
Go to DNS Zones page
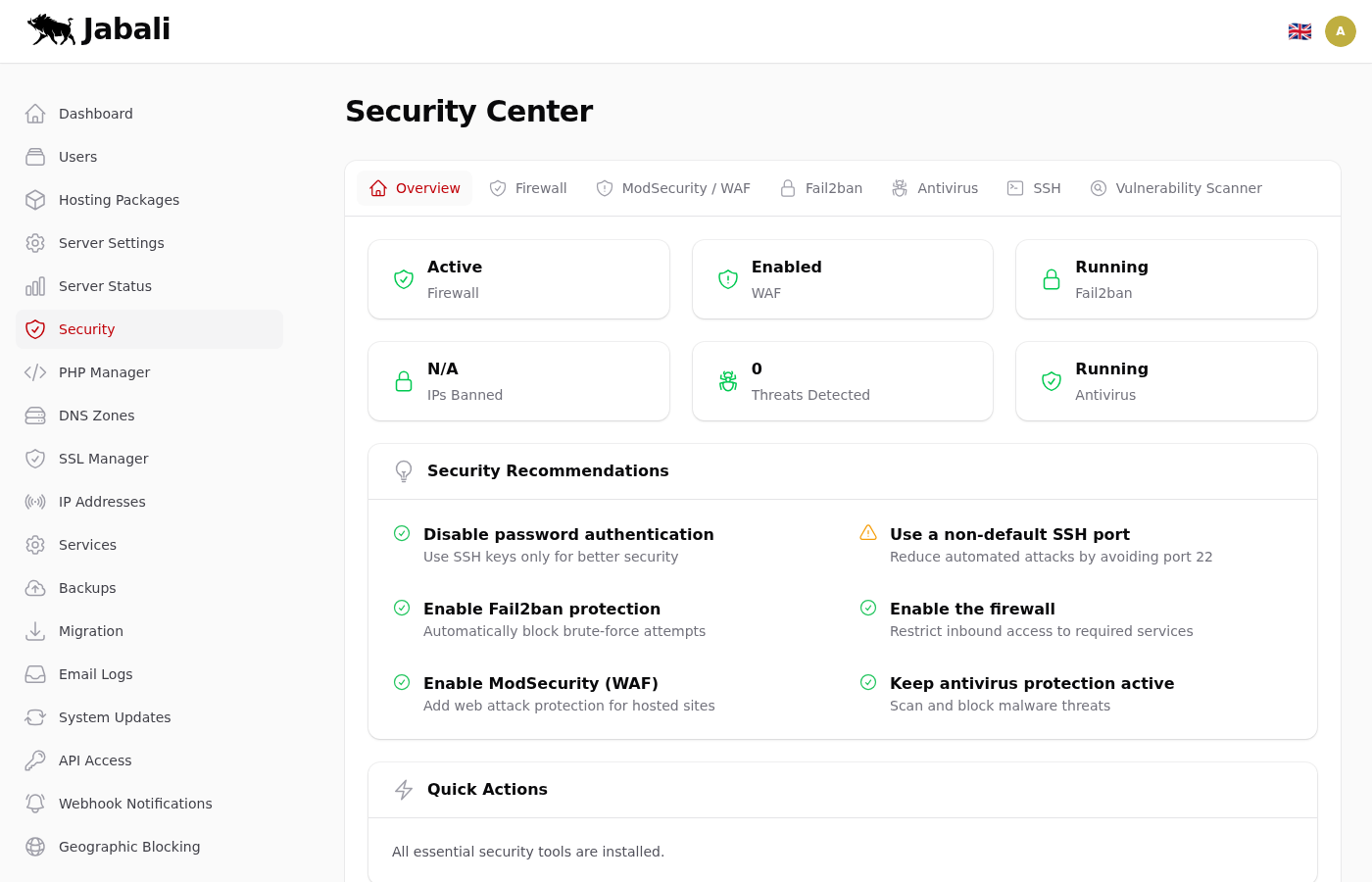point(96,416)
